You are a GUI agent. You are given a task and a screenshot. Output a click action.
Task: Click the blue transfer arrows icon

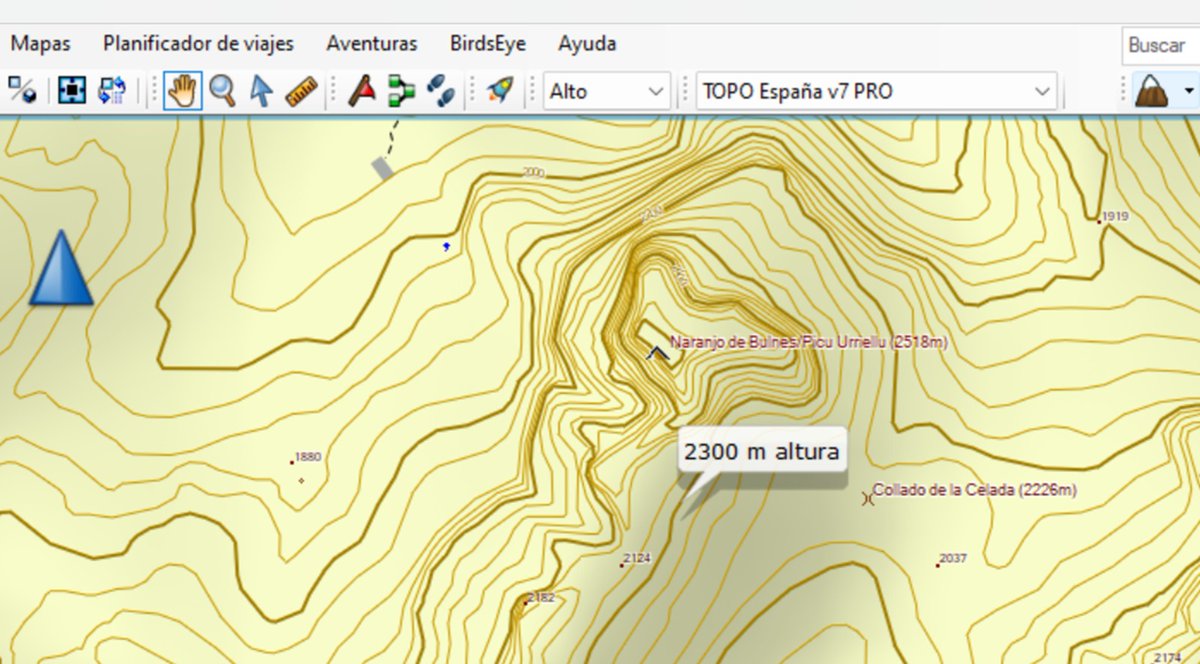point(110,91)
